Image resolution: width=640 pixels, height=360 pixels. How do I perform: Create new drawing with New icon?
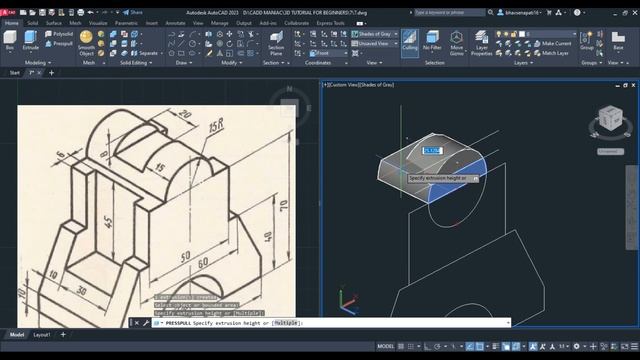(x=23, y=13)
